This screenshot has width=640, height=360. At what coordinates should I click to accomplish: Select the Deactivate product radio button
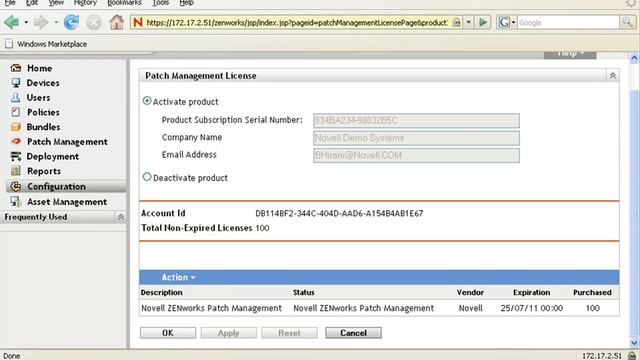click(x=147, y=177)
